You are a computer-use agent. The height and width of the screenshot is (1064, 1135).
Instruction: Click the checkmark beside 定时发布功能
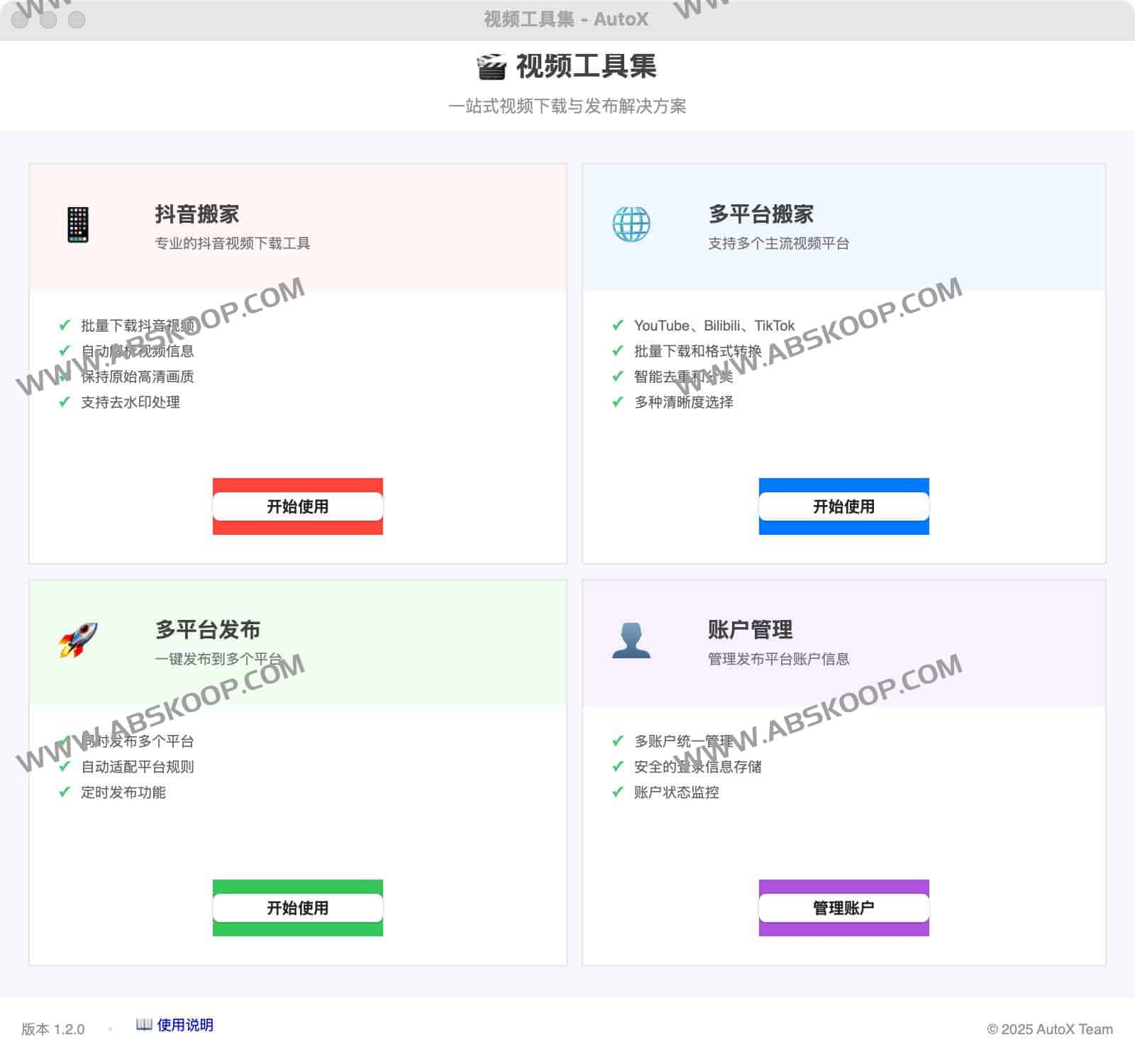coord(62,792)
